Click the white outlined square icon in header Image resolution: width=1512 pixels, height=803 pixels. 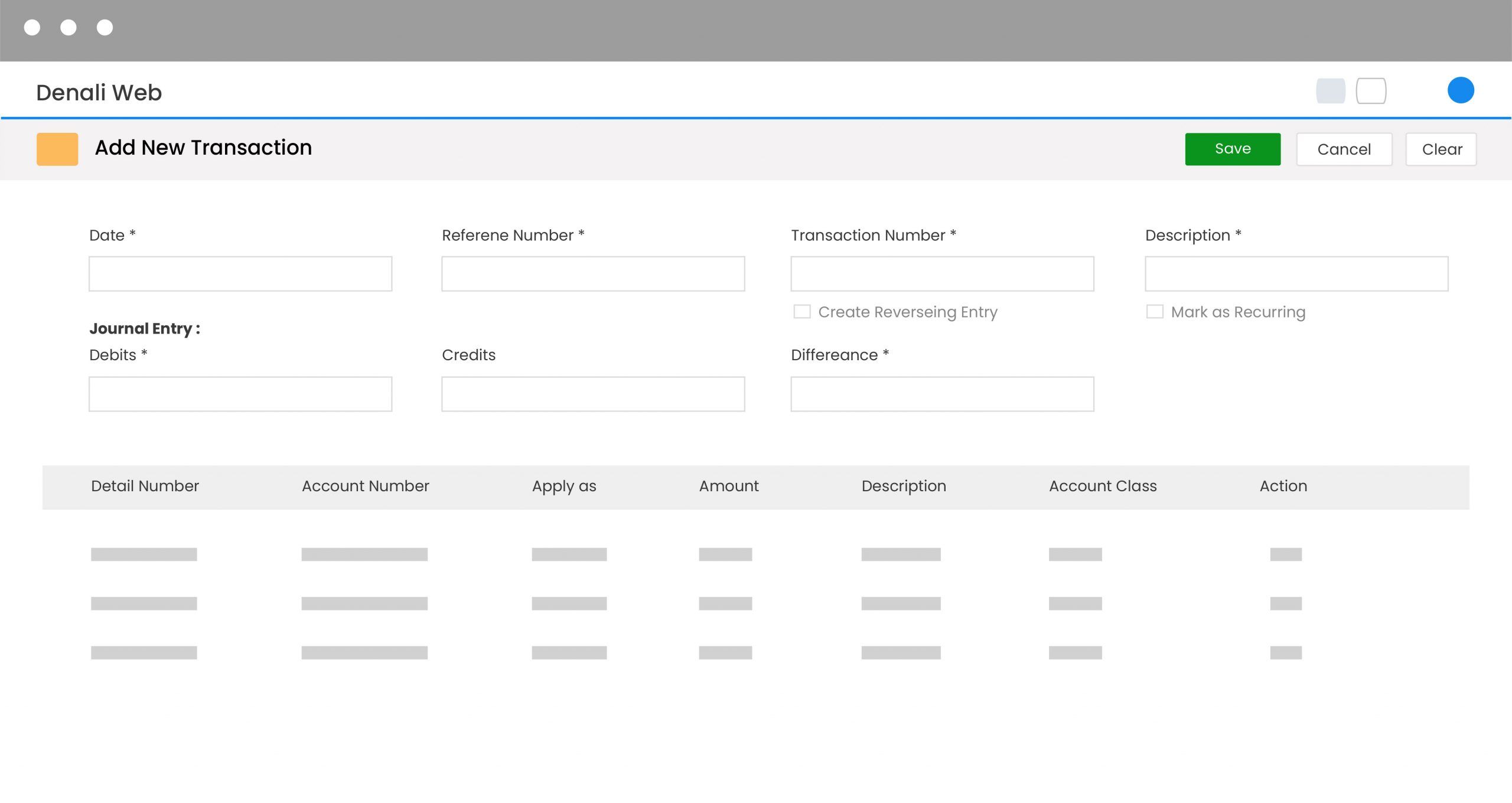point(1371,90)
